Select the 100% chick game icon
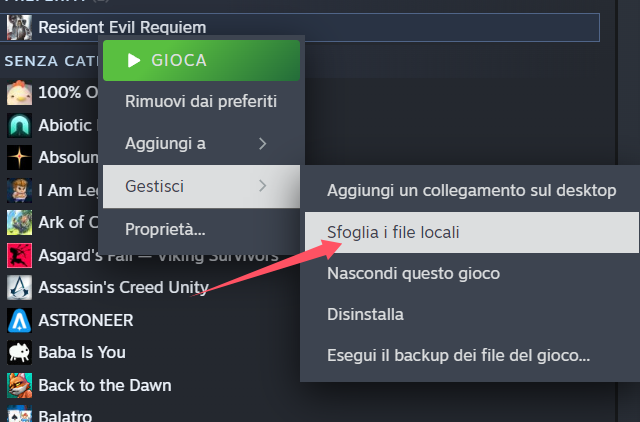Image resolution: width=640 pixels, height=422 pixels. [19, 93]
